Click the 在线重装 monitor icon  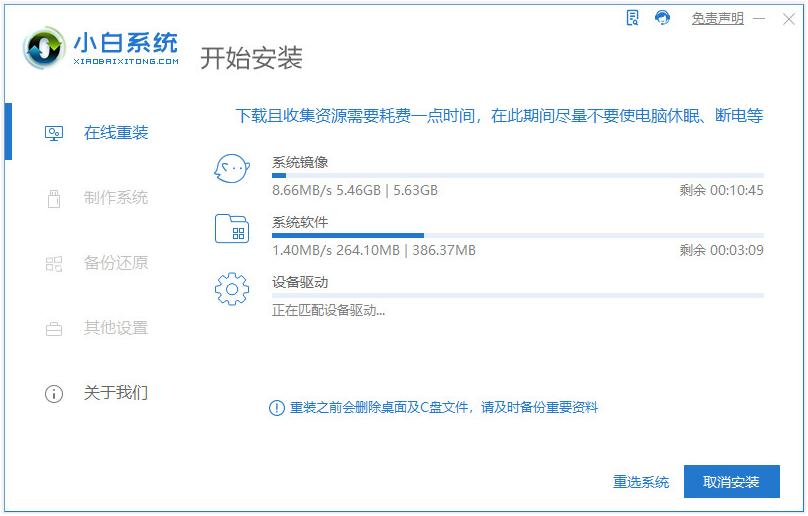[x=54, y=134]
